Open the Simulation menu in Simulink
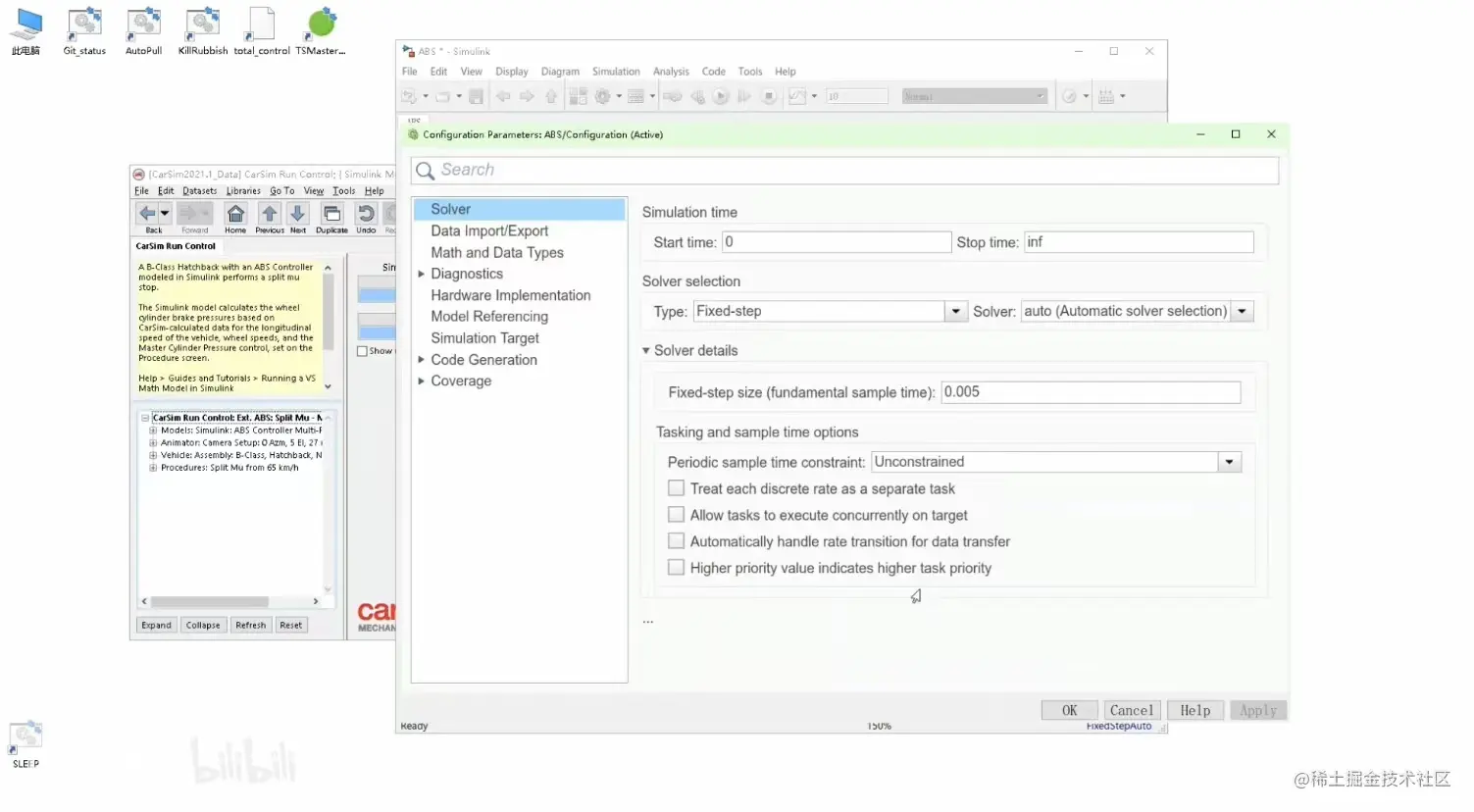The image size is (1474, 812). 616,72
